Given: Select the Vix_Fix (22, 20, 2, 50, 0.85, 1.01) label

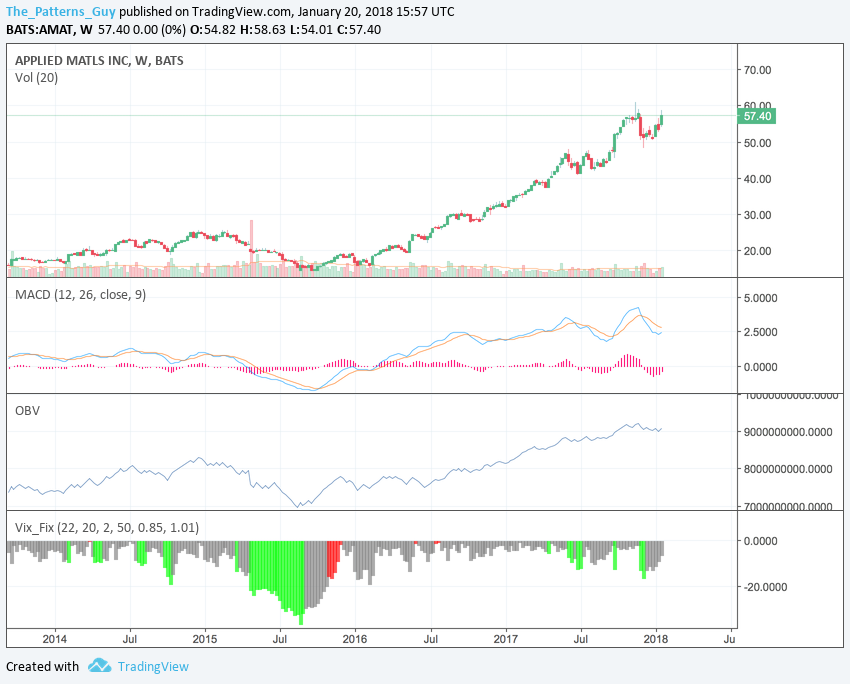Looking at the screenshot, I should pyautogui.click(x=107, y=527).
